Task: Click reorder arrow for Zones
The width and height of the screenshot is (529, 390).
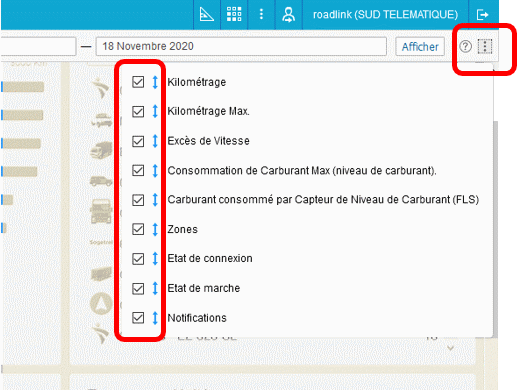Action: point(155,229)
